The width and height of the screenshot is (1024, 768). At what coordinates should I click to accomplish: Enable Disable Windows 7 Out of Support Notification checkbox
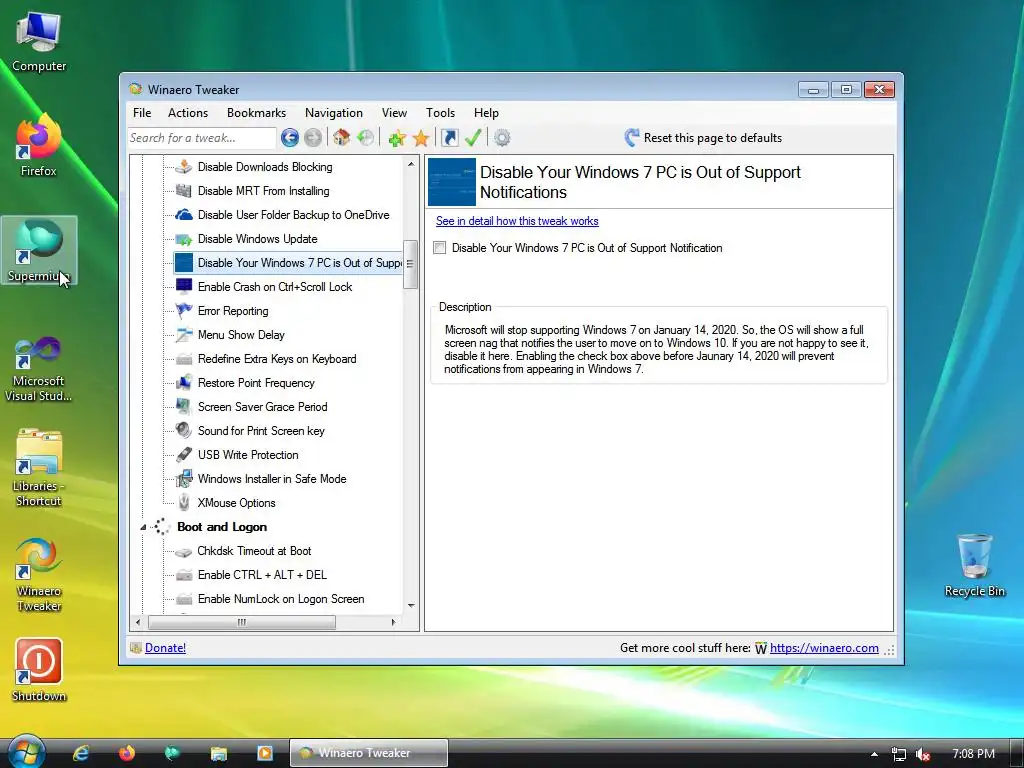[440, 248]
